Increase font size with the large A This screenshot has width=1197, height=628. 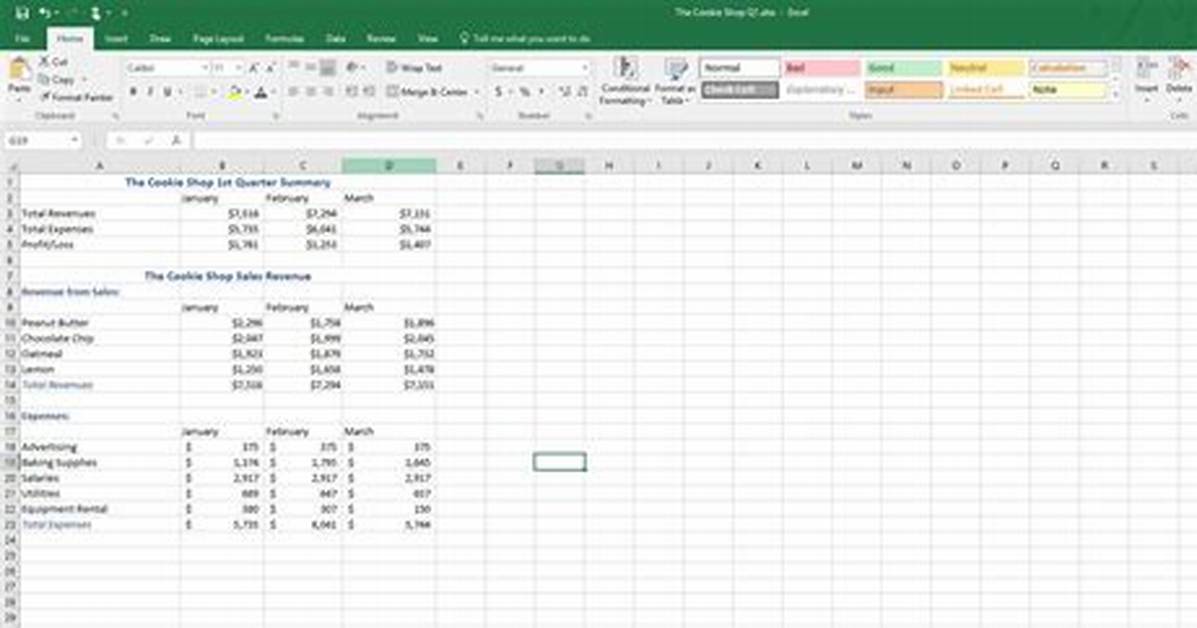(x=254, y=68)
